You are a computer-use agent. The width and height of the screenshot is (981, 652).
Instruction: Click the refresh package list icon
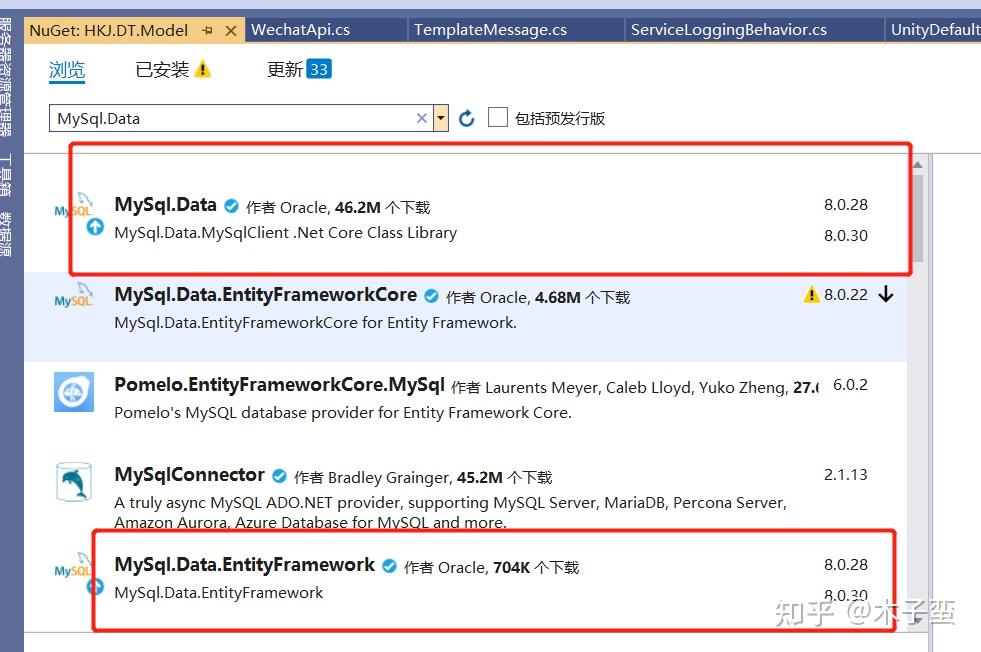coord(466,118)
